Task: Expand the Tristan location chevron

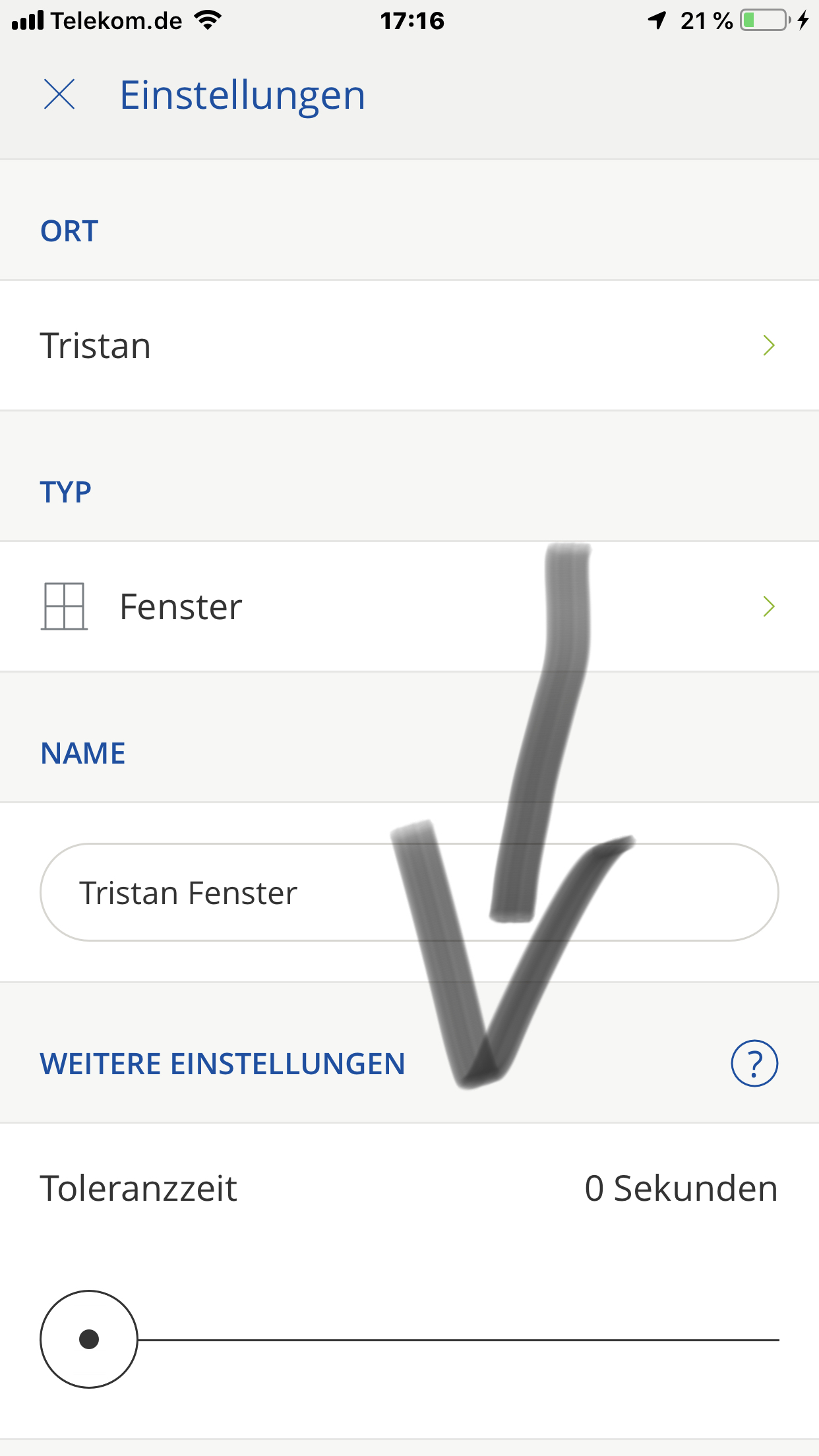Action: [x=768, y=346]
